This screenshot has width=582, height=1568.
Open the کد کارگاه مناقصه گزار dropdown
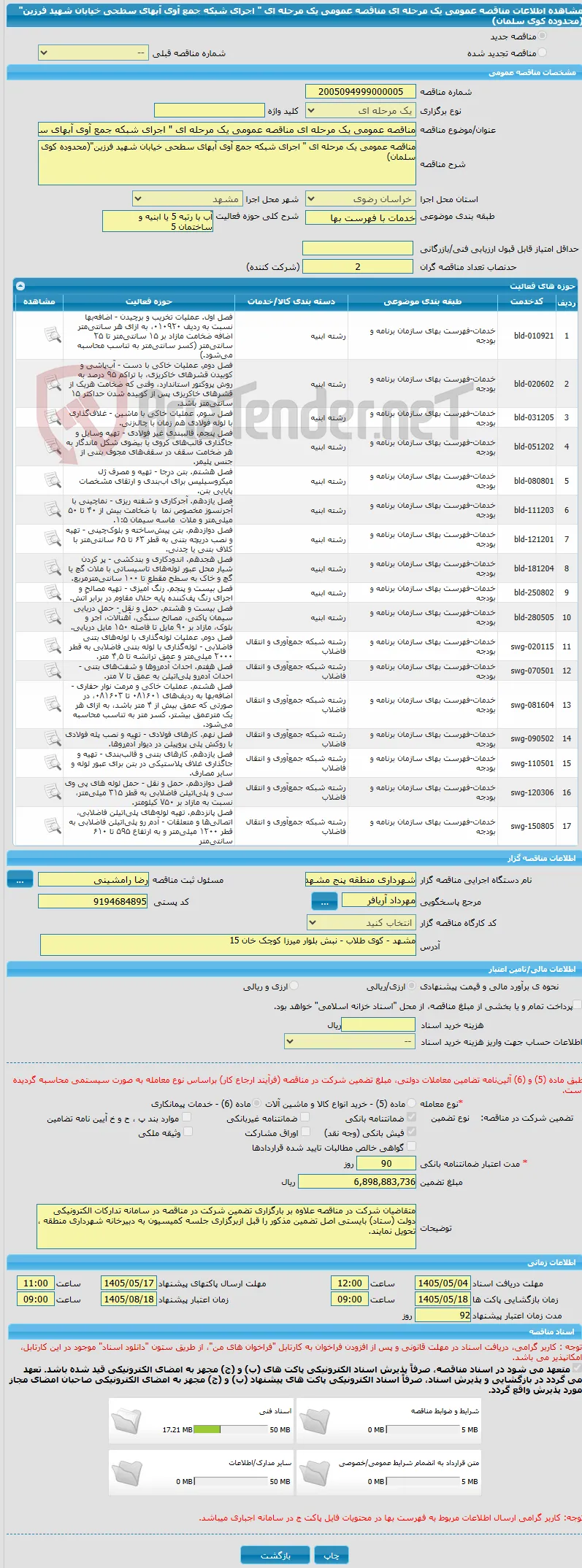pyautogui.click(x=362, y=923)
